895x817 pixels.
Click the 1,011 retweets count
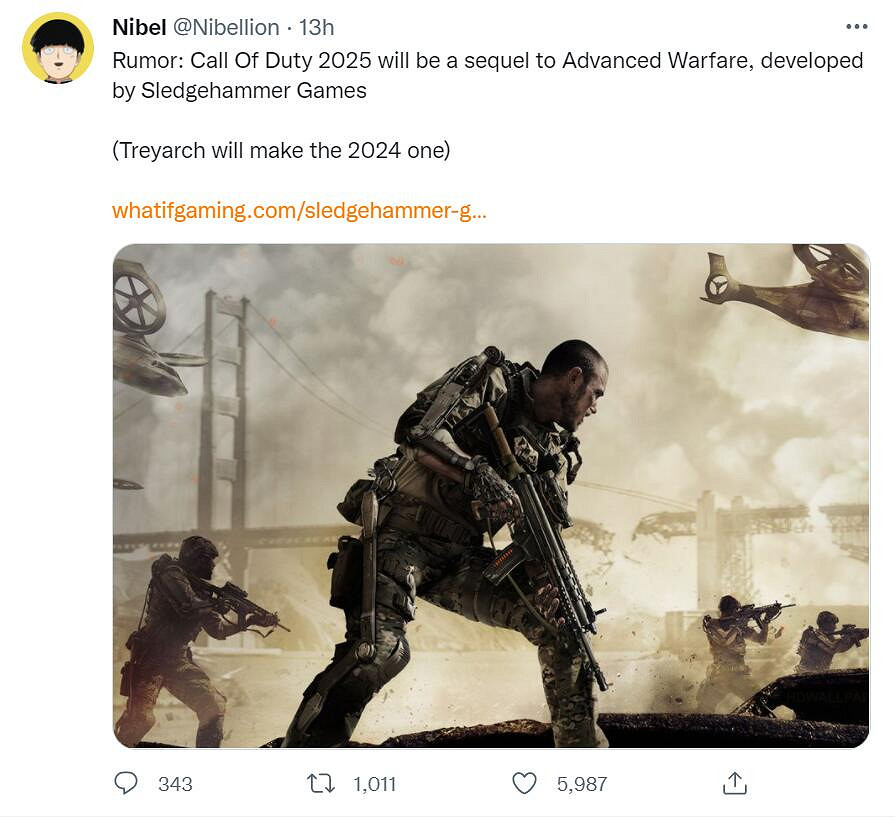point(374,784)
